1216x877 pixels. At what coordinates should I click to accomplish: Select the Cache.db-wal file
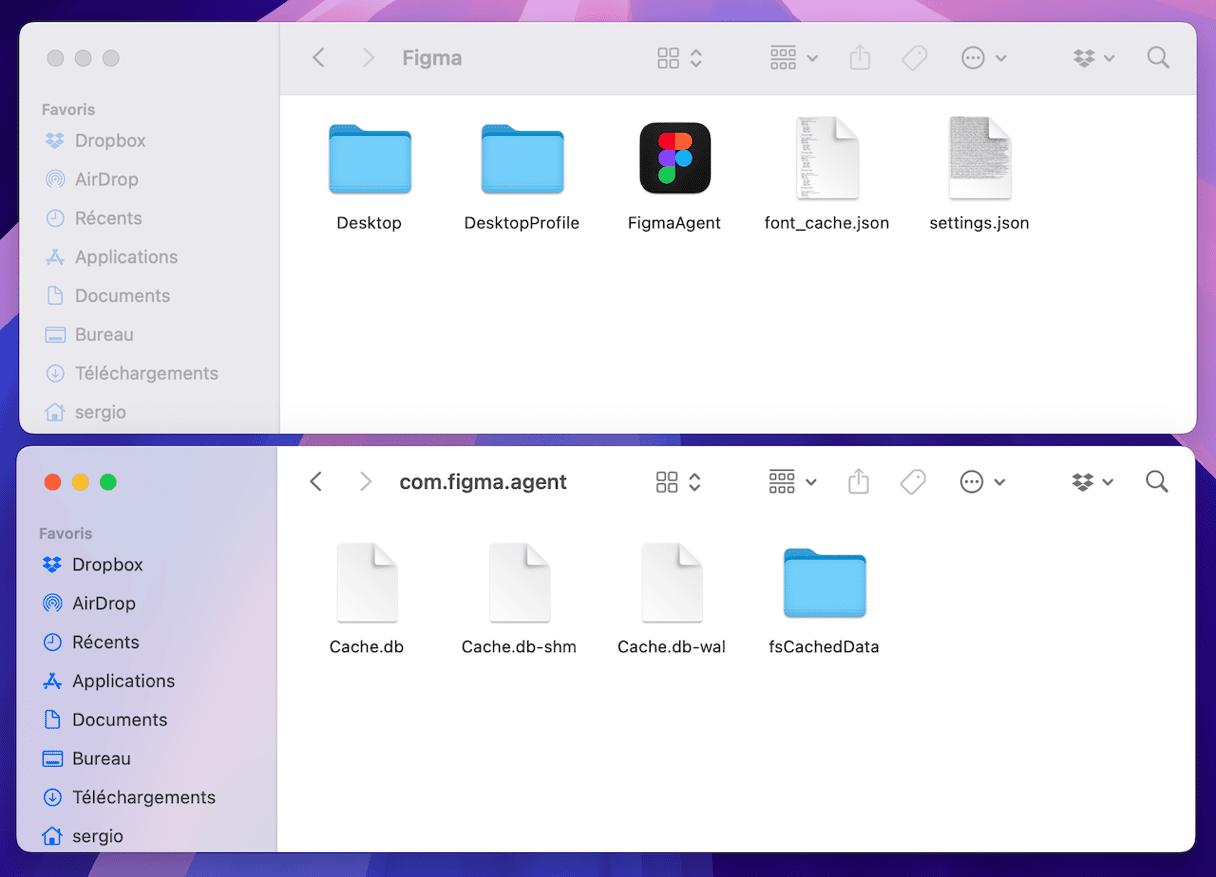point(671,584)
